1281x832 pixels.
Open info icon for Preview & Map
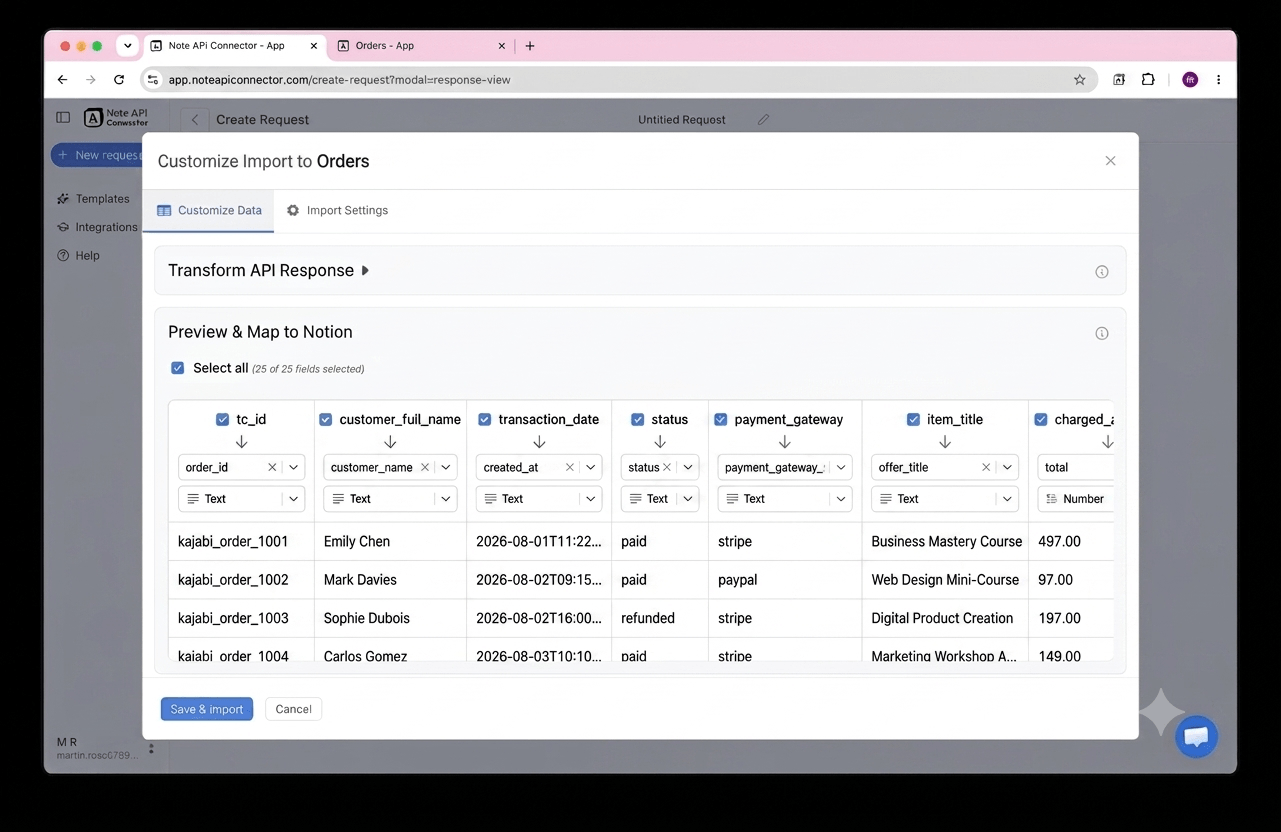point(1102,334)
